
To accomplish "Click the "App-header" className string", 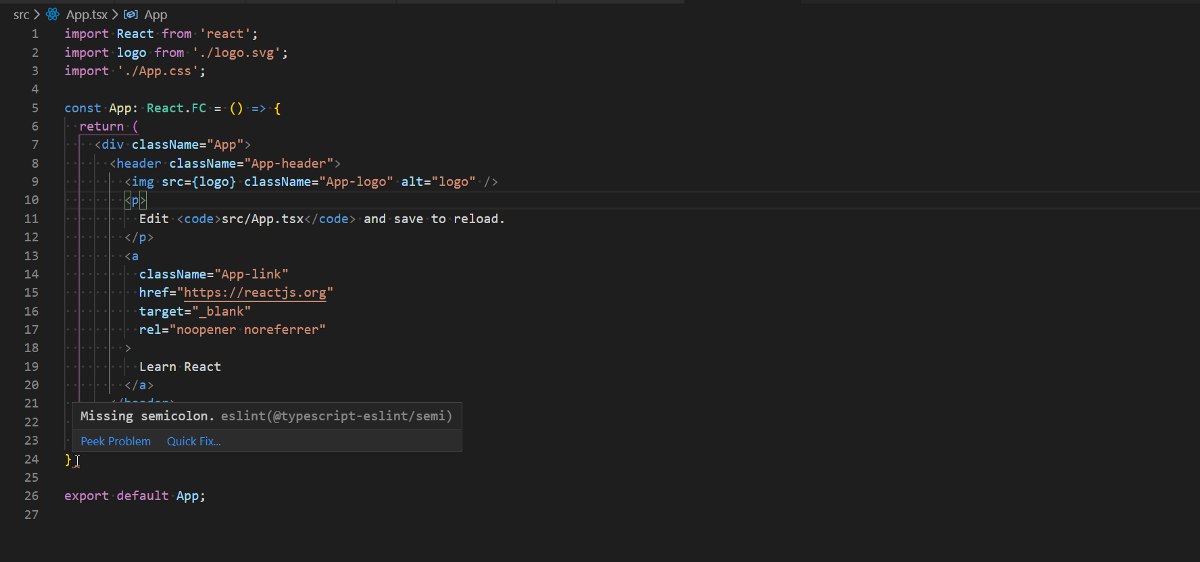I will pyautogui.click(x=289, y=163).
